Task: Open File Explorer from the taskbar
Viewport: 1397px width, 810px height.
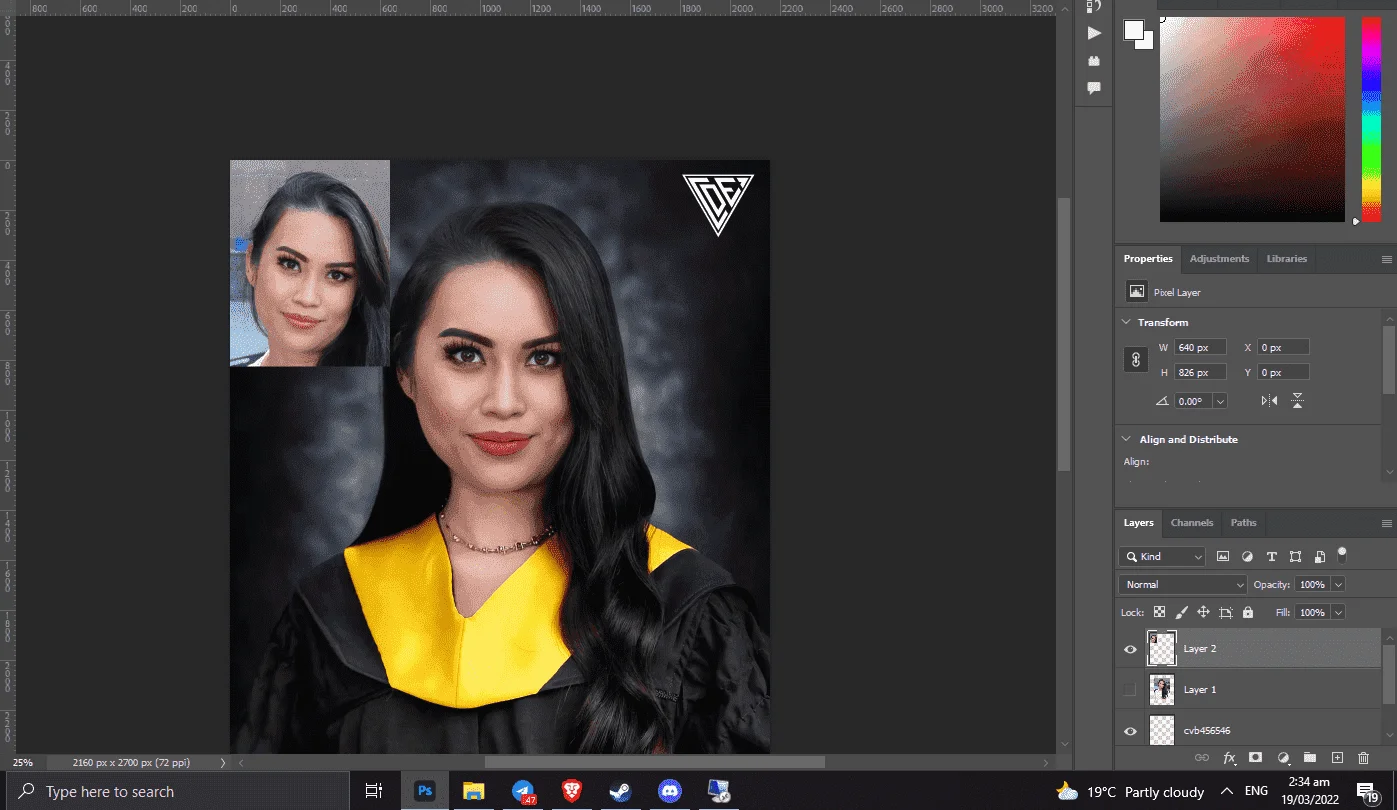Action: [473, 791]
